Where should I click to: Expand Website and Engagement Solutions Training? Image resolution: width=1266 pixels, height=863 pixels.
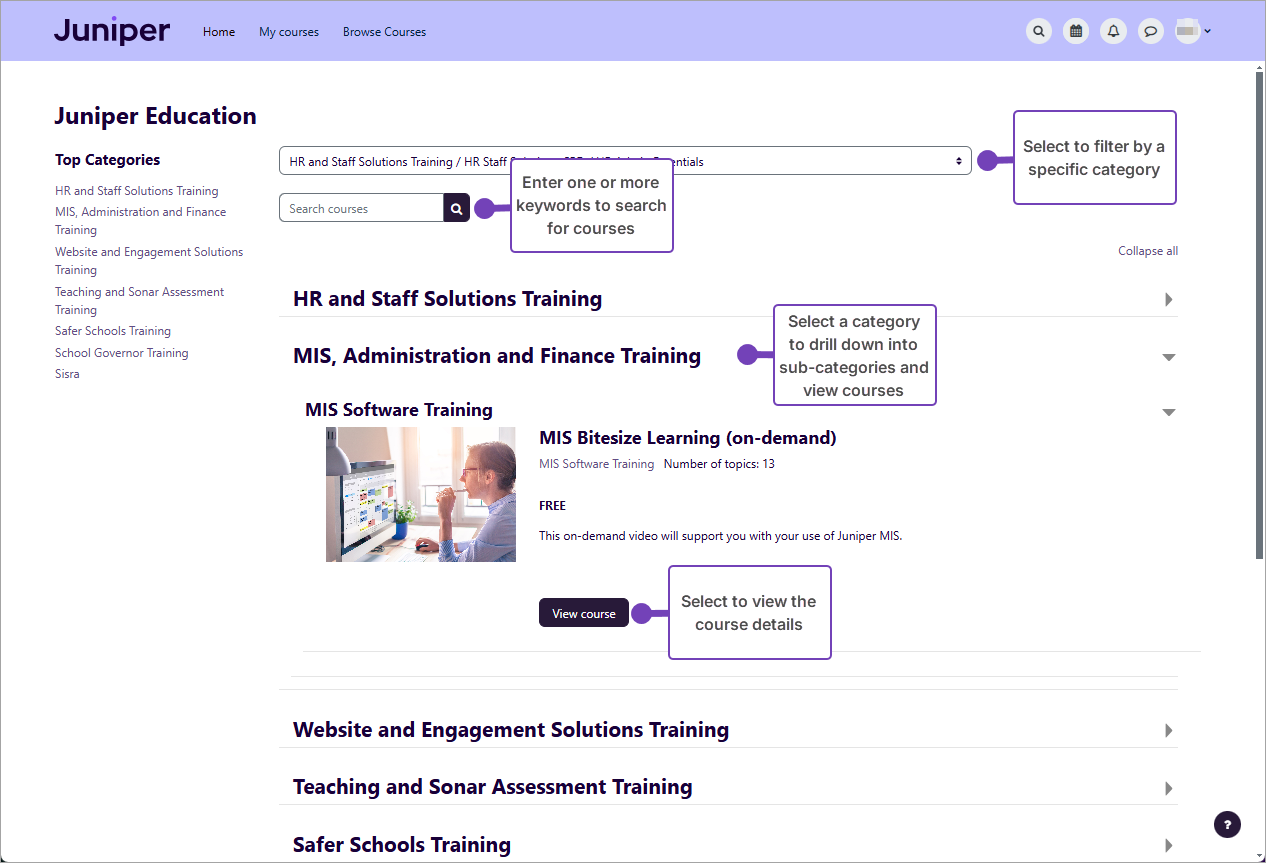click(x=1168, y=730)
